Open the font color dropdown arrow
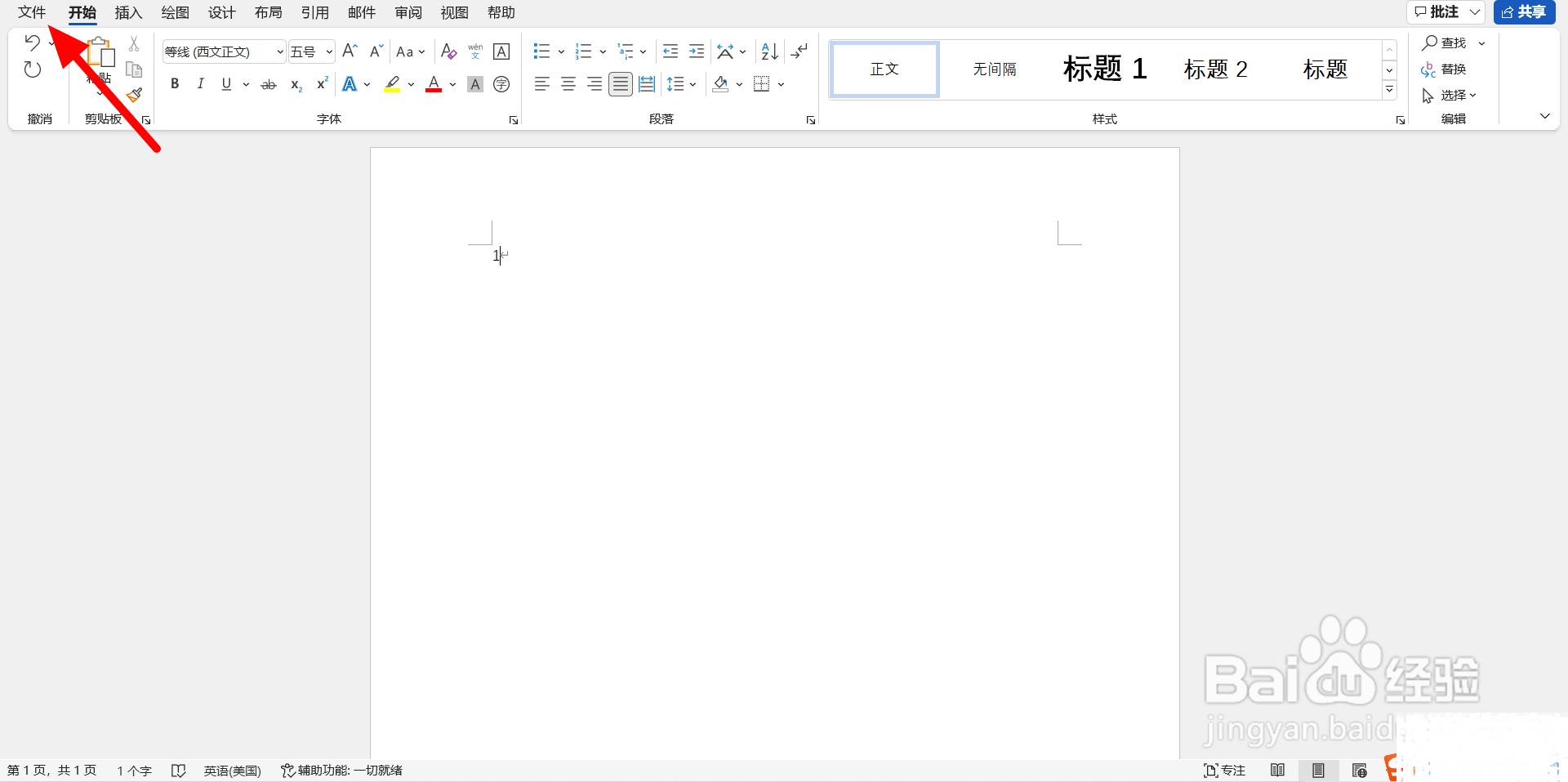Viewport: 1568px width, 782px height. pos(452,84)
